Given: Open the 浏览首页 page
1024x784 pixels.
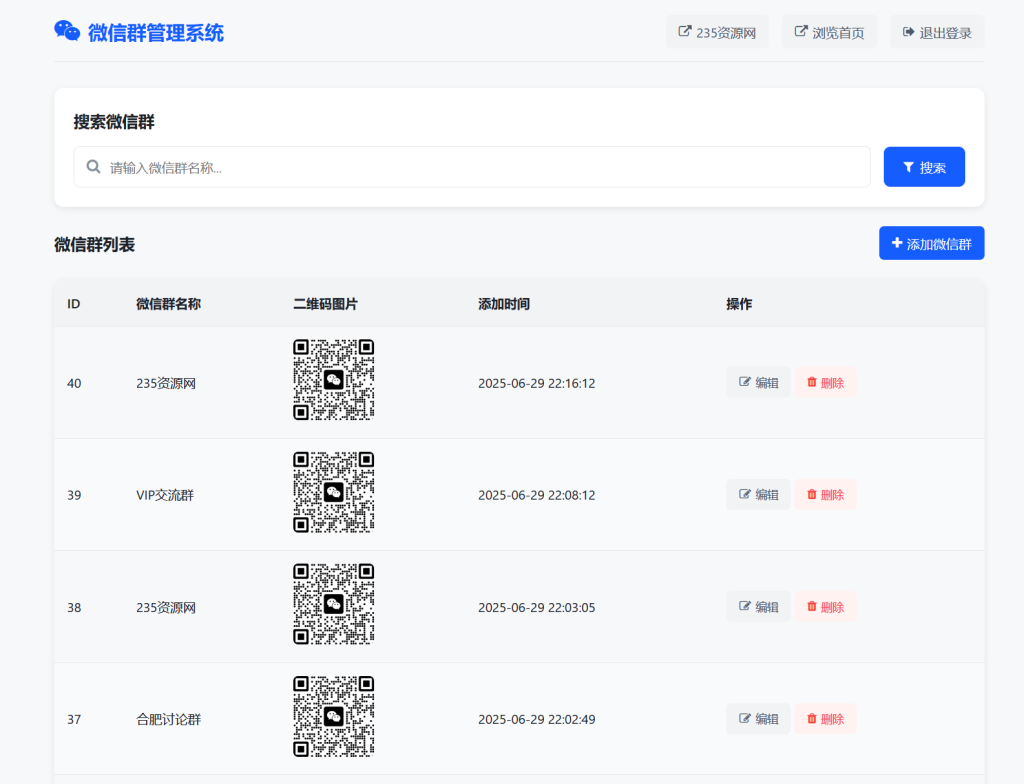Looking at the screenshot, I should point(829,31).
